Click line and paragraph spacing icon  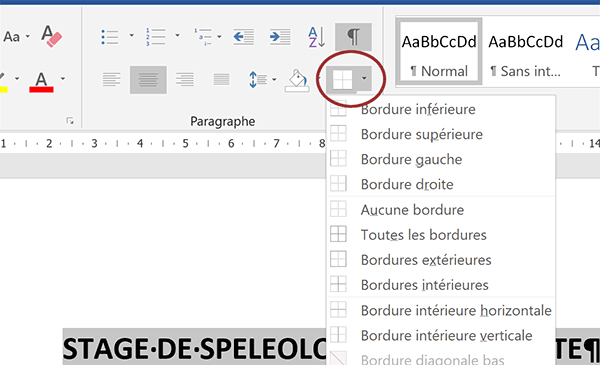click(258, 80)
